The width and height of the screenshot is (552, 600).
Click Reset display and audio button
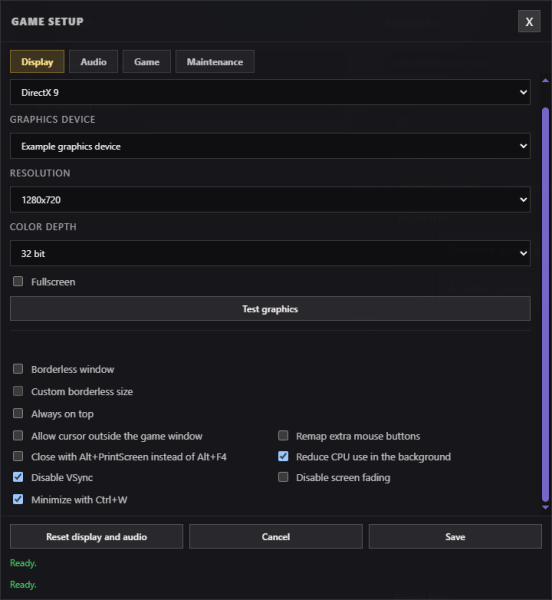(x=96, y=536)
